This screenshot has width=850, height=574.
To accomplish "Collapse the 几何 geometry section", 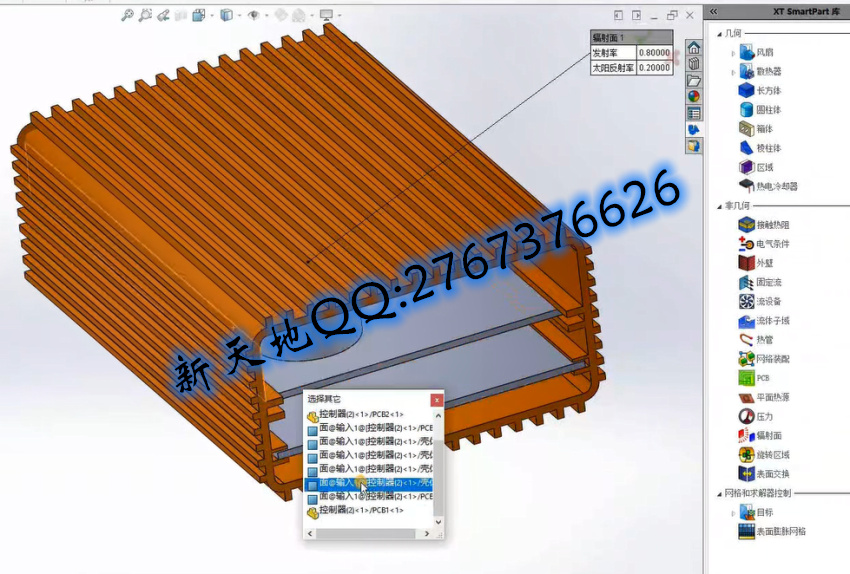I will click(x=720, y=34).
